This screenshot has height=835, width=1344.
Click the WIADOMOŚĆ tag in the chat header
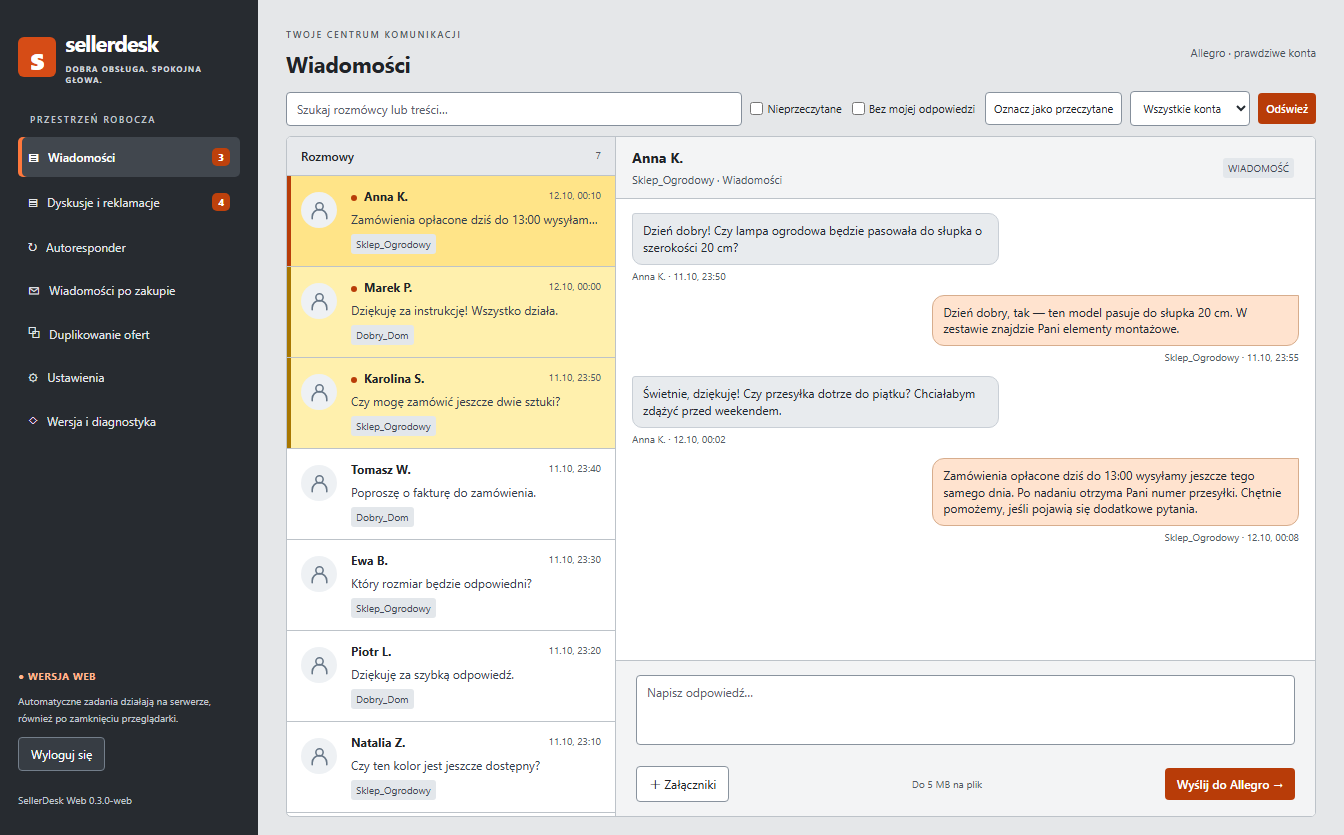coord(1258,168)
